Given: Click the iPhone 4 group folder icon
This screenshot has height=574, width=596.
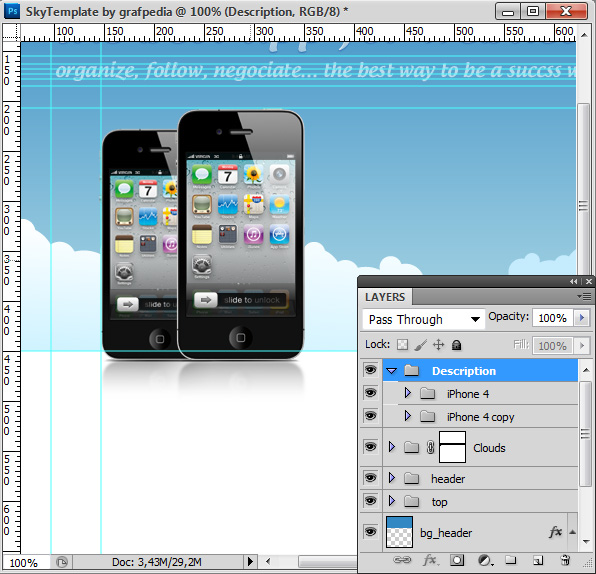Looking at the screenshot, I should (428, 393).
